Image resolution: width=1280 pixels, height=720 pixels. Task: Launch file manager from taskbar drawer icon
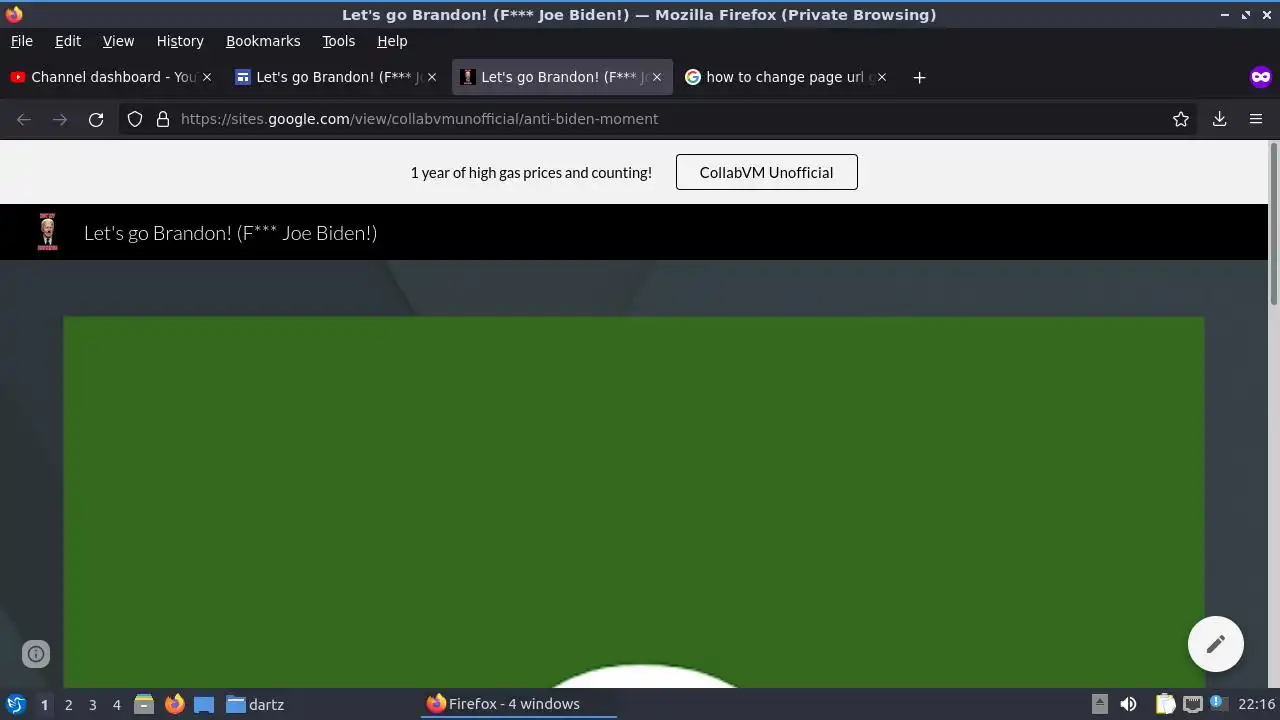(x=144, y=704)
